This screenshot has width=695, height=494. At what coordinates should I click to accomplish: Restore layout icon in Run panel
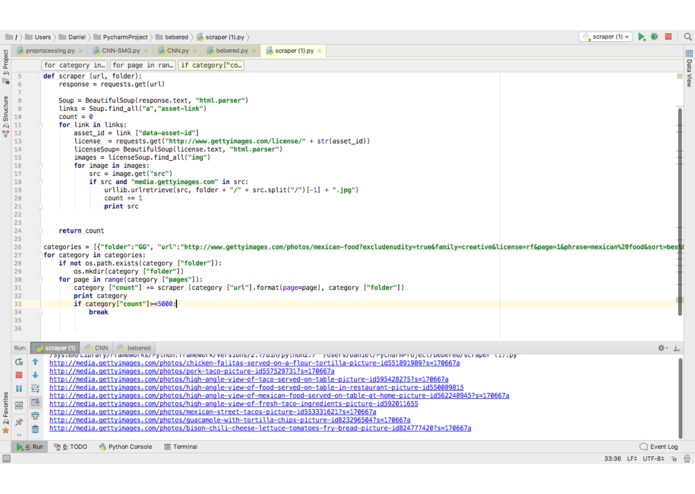click(x=19, y=405)
